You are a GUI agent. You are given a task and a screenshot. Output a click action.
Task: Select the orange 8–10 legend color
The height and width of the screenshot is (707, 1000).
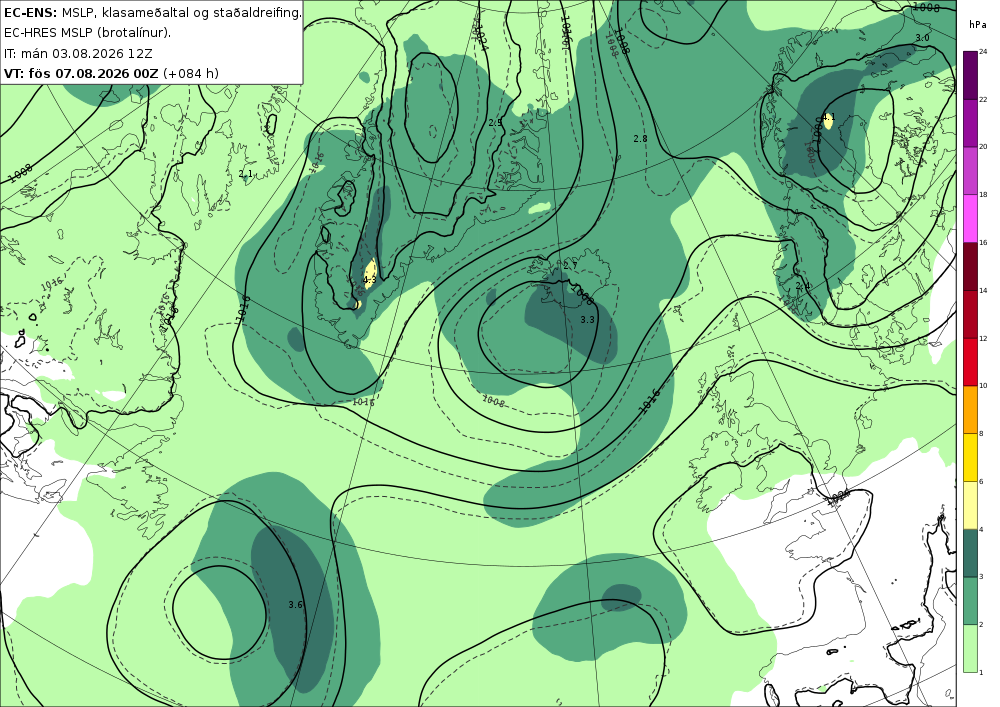pos(971,409)
